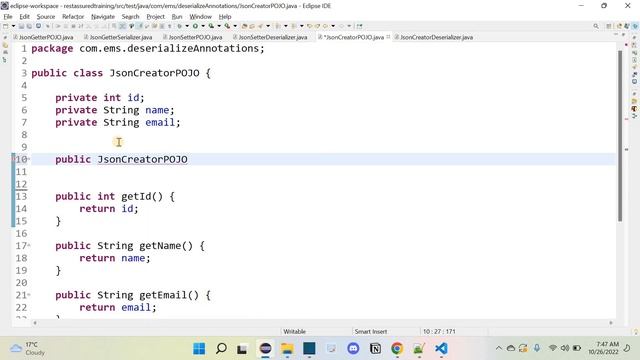The width and height of the screenshot is (640, 360).
Task: Open Discord from the taskbar
Action: click(x=353, y=349)
